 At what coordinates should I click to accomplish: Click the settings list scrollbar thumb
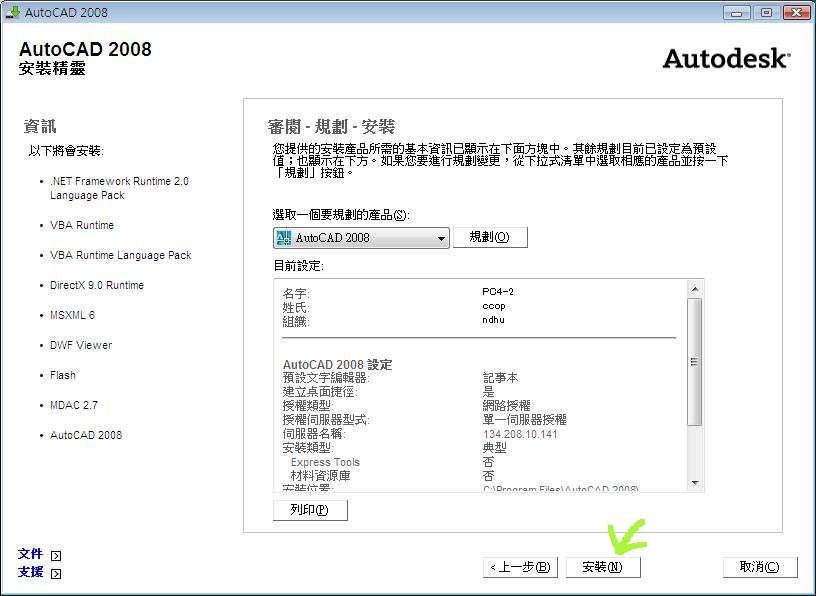[x=695, y=362]
